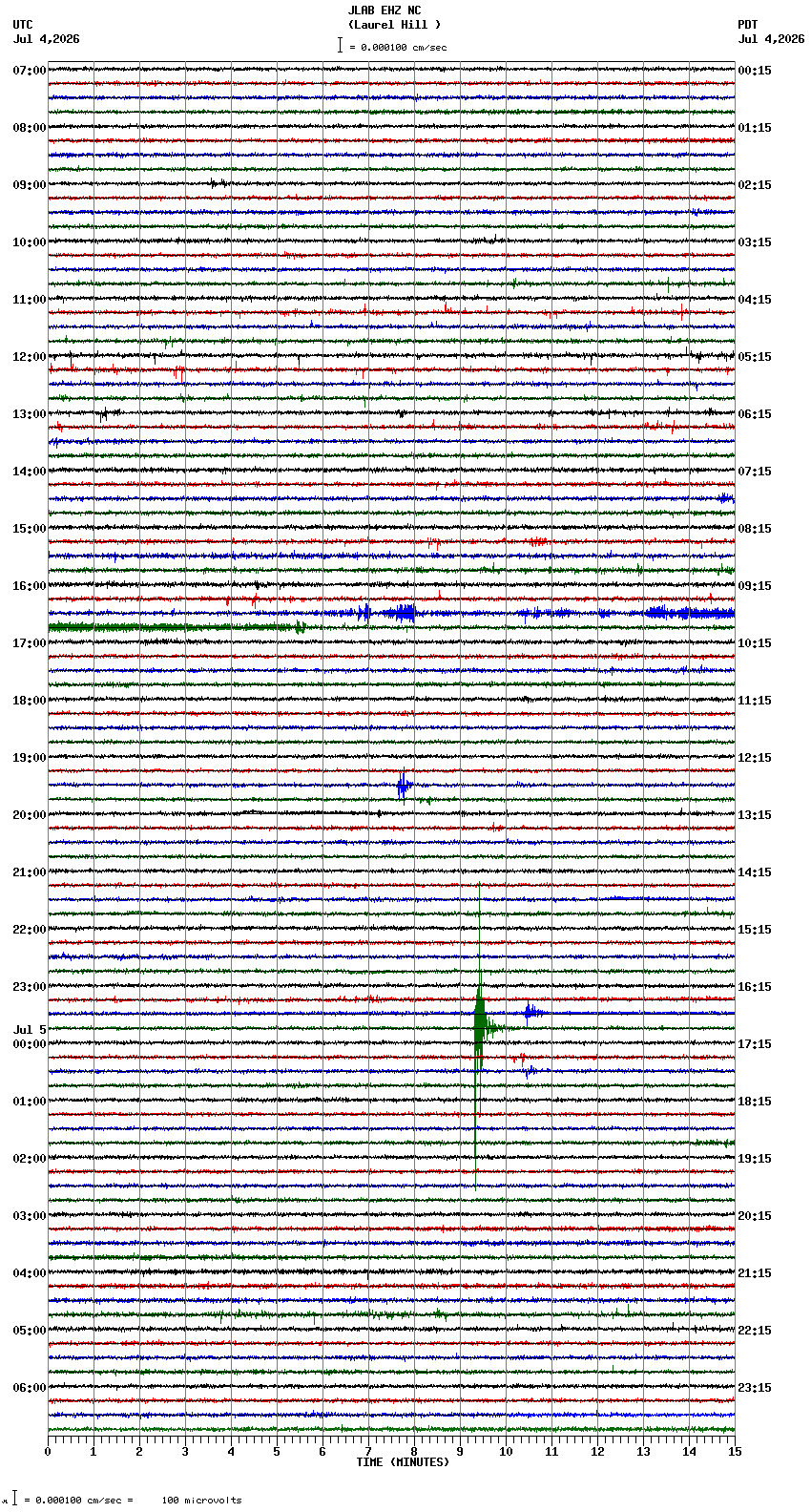Click the '12:00' UTC time label
This screenshot has height=1512, width=811.
(x=30, y=357)
